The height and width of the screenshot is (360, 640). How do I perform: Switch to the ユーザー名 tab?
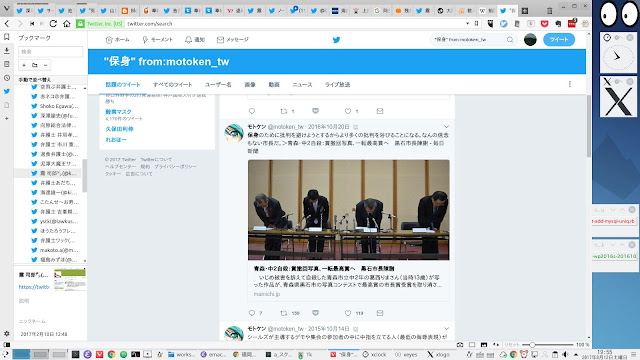click(218, 84)
